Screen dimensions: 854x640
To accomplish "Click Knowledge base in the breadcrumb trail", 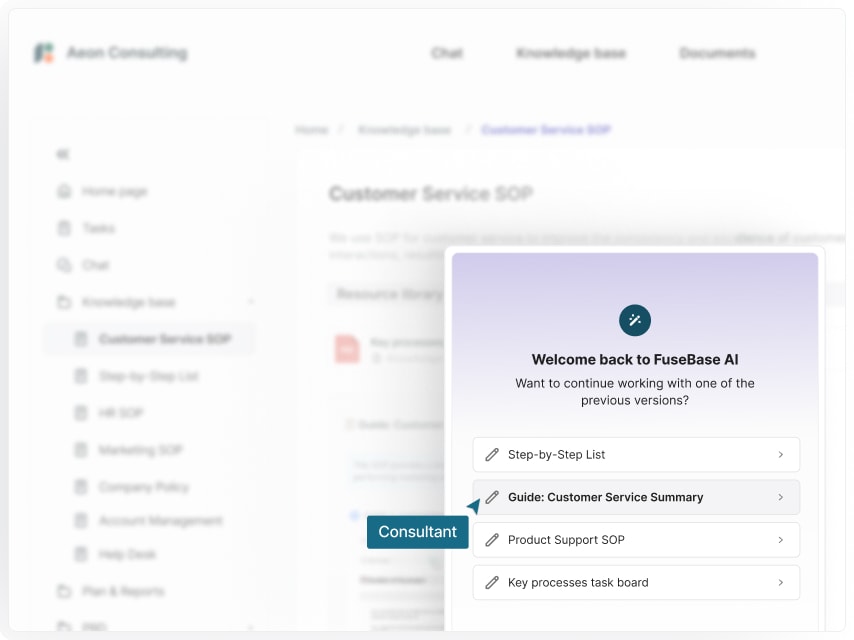I will [x=404, y=130].
